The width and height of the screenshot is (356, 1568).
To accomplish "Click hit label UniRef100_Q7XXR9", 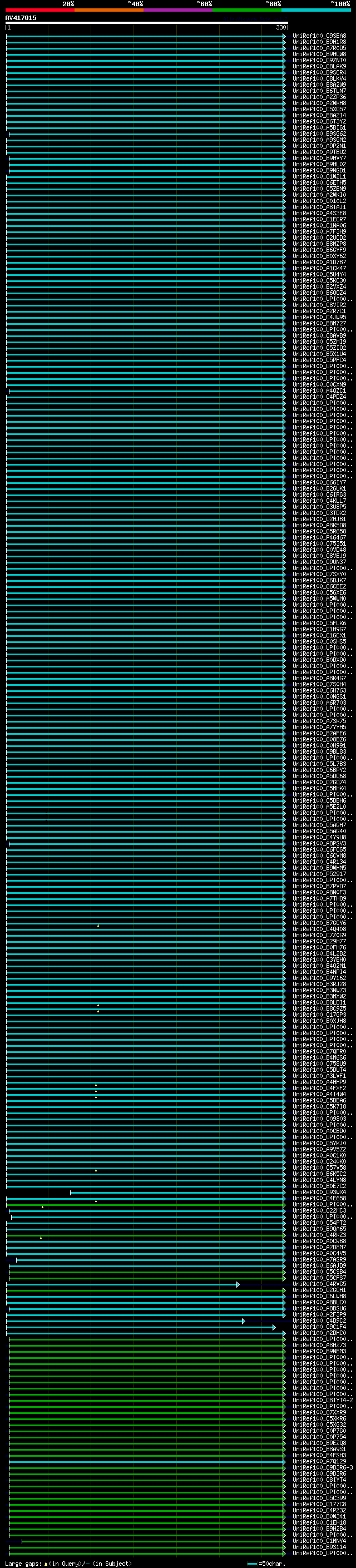I will tap(319, 1412).
